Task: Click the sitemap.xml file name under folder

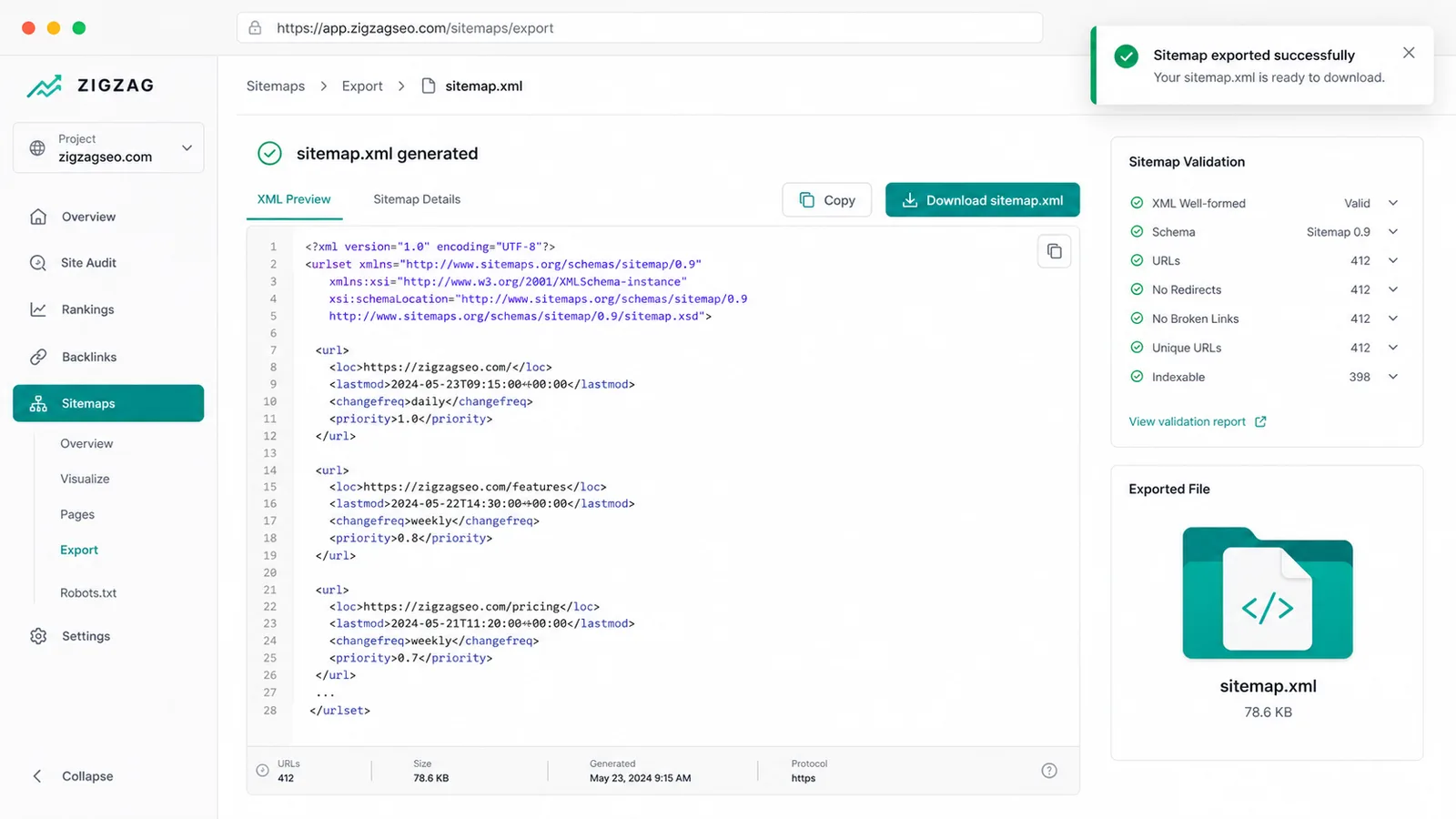Action: point(1268,686)
